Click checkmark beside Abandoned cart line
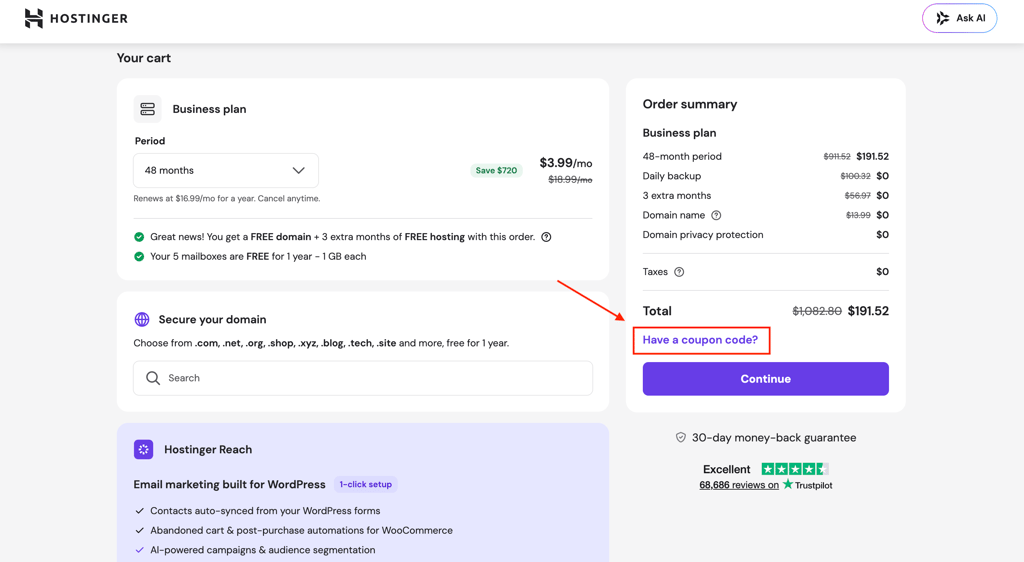 [x=139, y=531]
